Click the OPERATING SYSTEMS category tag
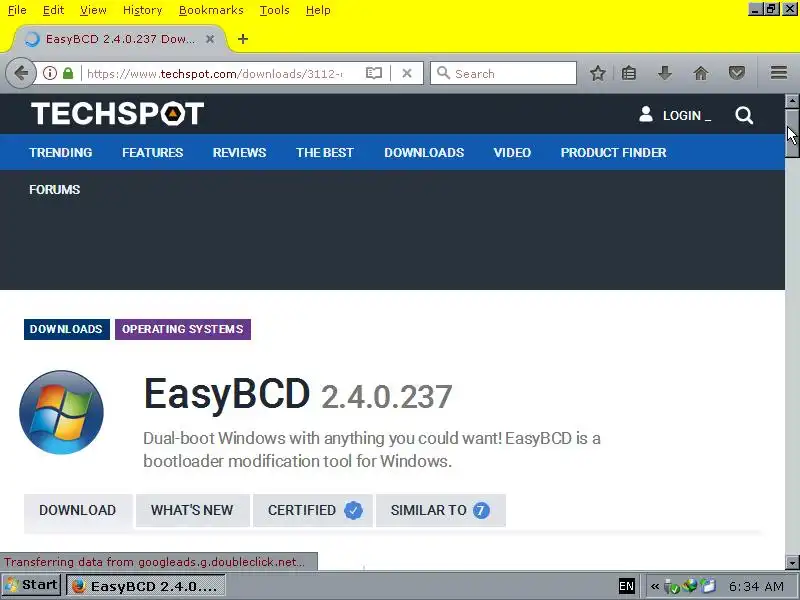 pyautogui.click(x=183, y=329)
